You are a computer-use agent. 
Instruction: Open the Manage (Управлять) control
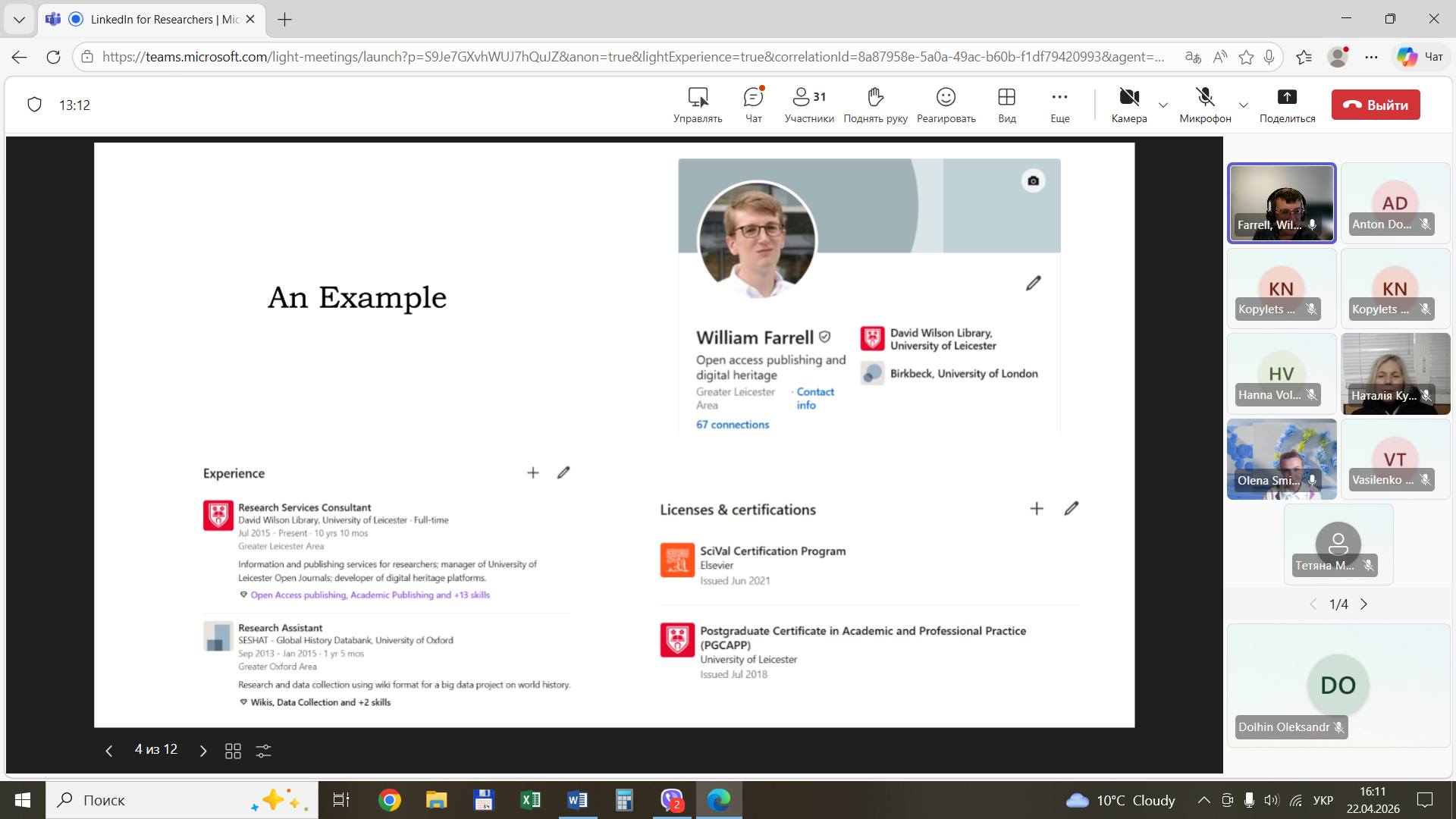tap(697, 105)
